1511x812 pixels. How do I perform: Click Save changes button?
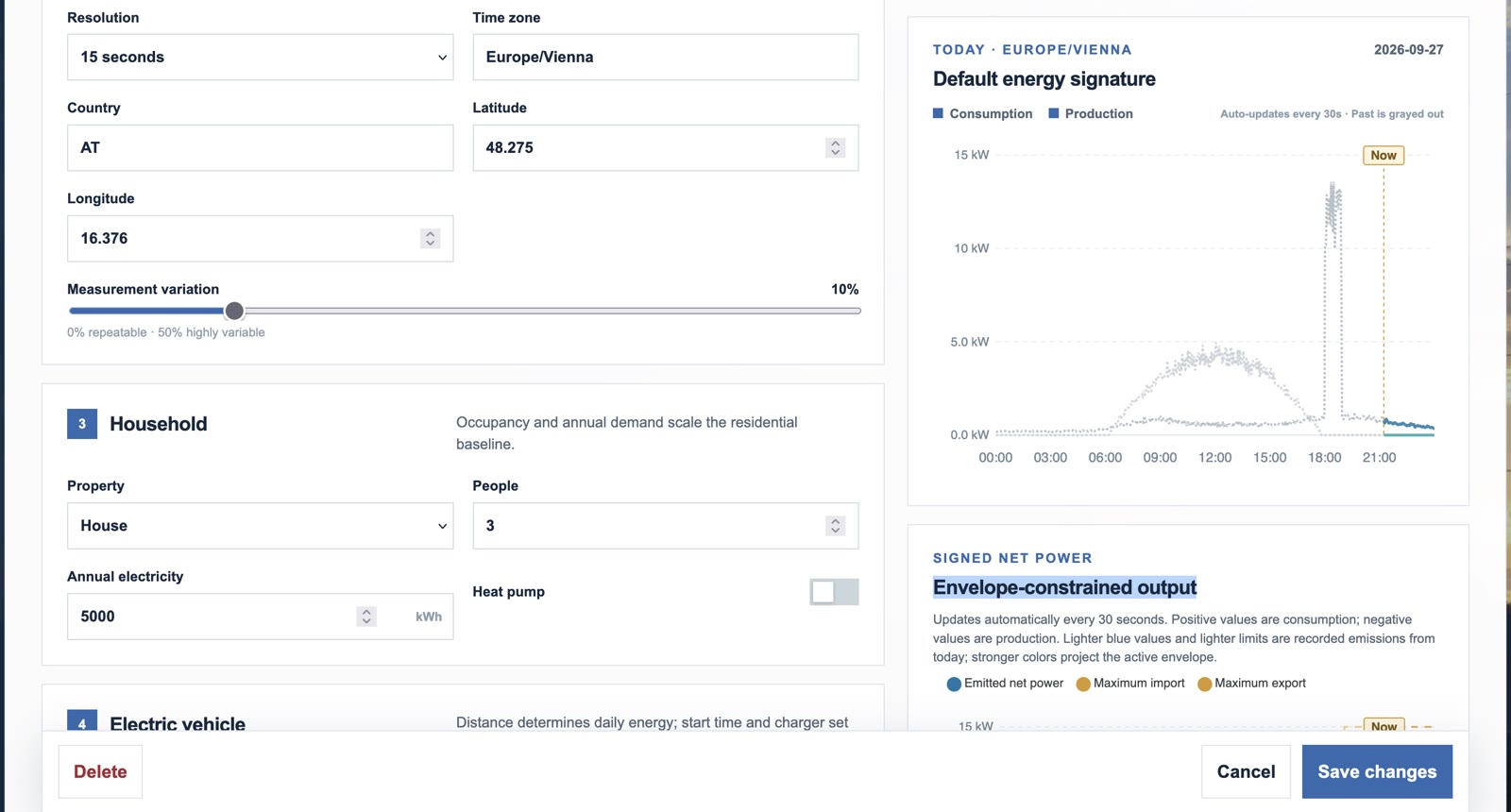pos(1377,771)
